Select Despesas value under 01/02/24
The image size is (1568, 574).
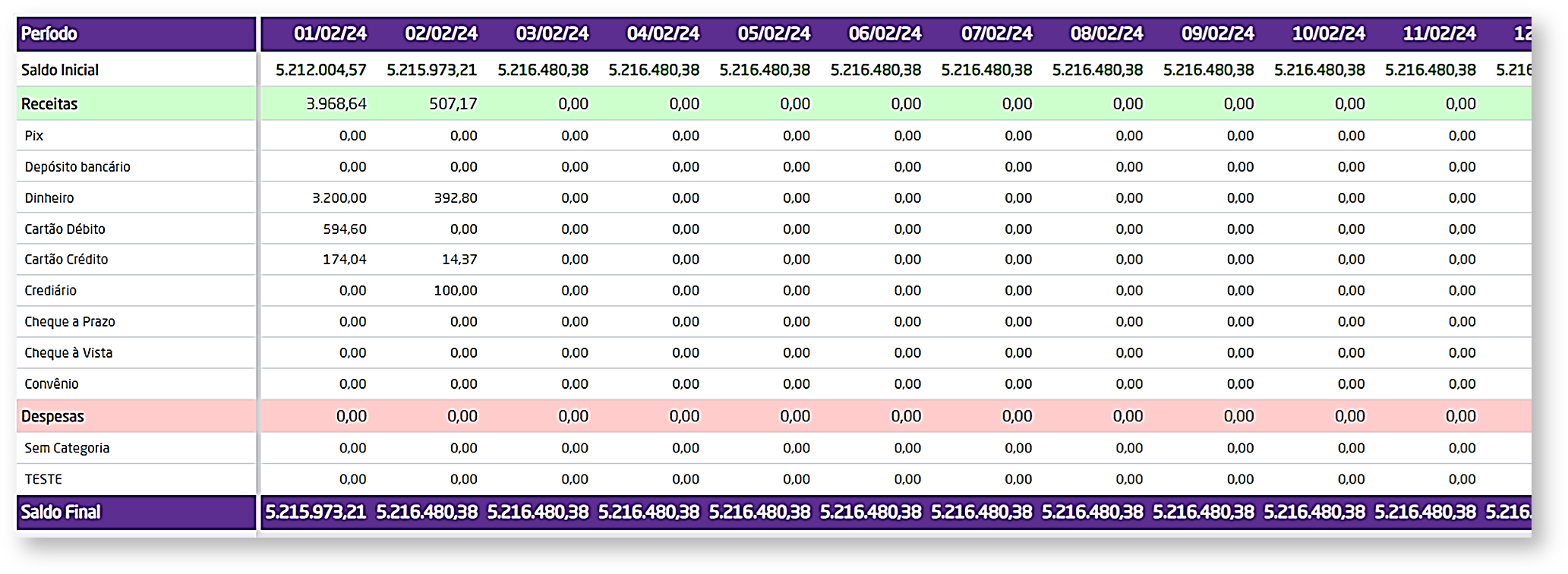coord(352,417)
